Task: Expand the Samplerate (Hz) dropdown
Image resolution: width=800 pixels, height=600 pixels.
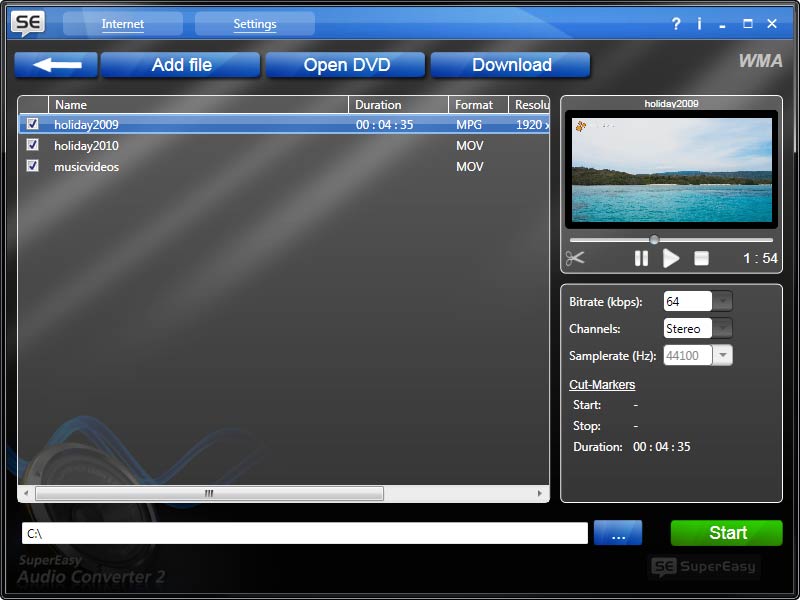Action: tap(722, 355)
